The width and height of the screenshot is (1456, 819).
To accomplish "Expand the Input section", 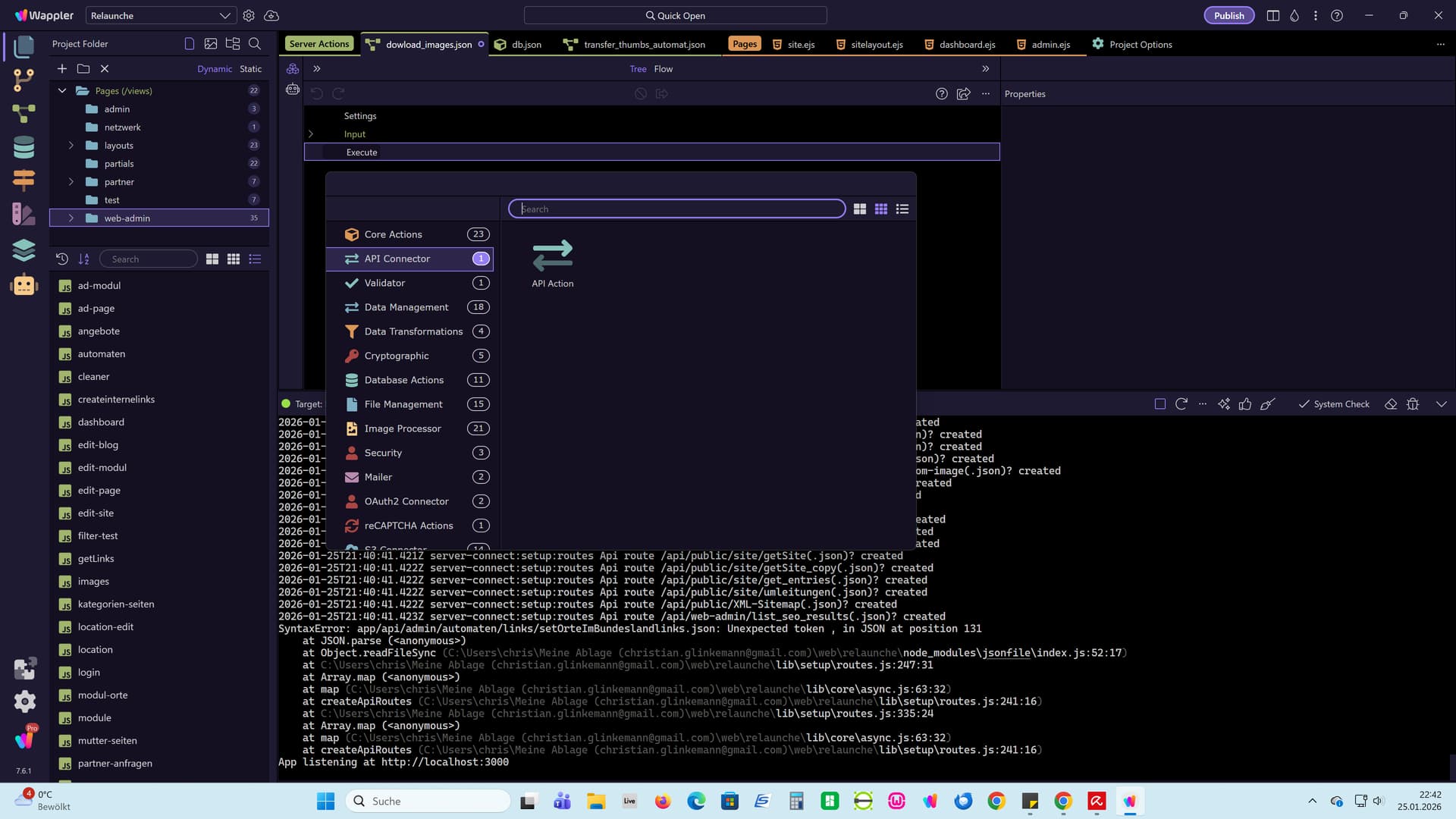I will 311,134.
